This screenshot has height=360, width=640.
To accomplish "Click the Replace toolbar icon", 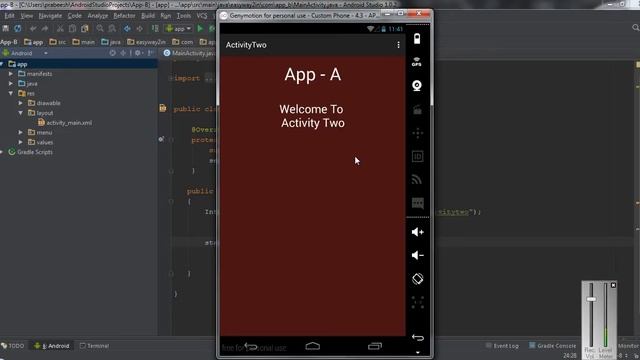I will (112, 29).
